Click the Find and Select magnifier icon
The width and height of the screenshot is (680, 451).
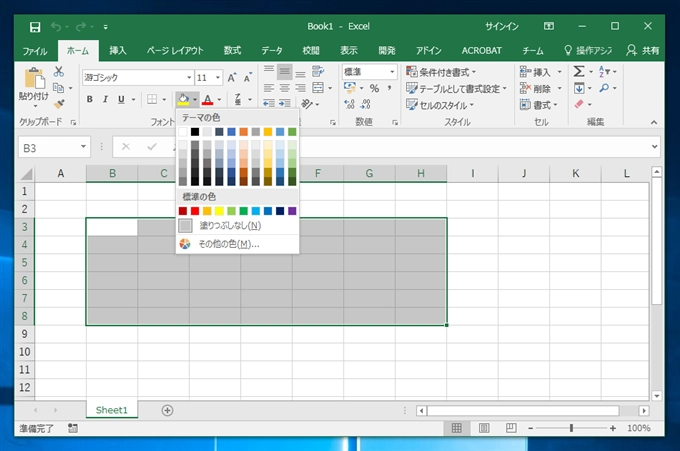click(604, 88)
